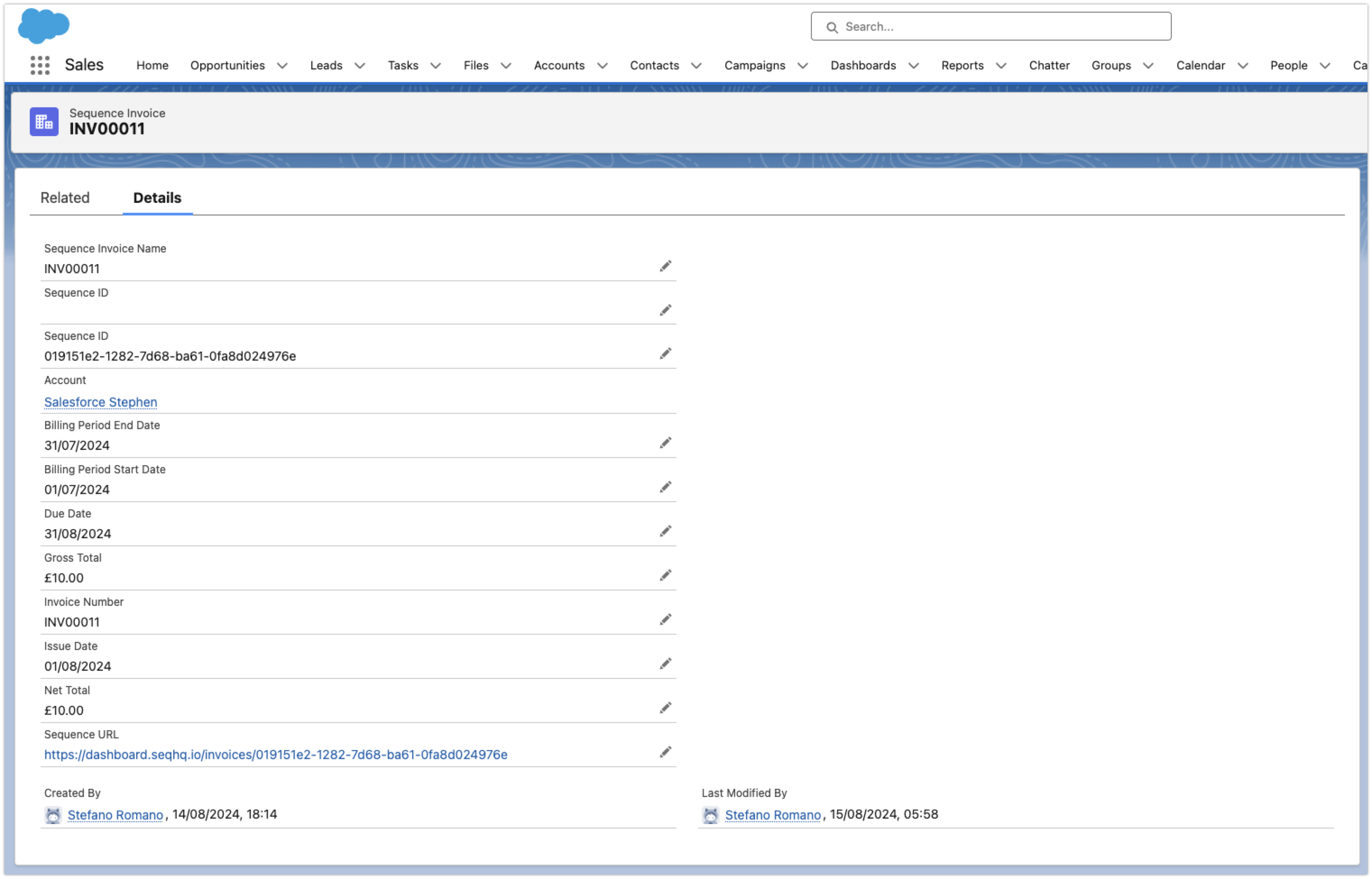This screenshot has width=1372, height=879.
Task: Click Last Modified By user avatar icon
Action: 710,815
